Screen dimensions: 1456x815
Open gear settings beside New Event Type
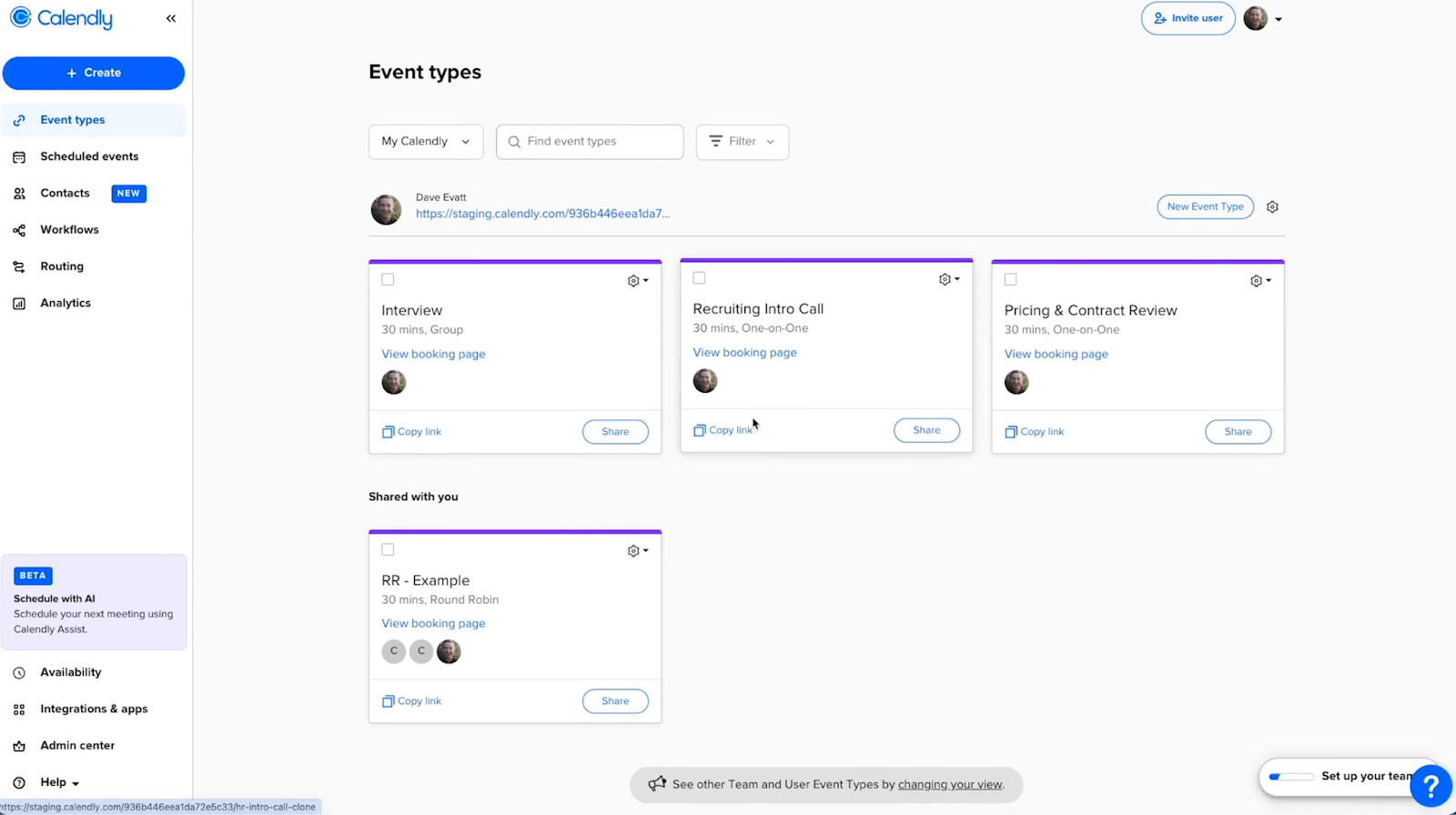pyautogui.click(x=1272, y=207)
